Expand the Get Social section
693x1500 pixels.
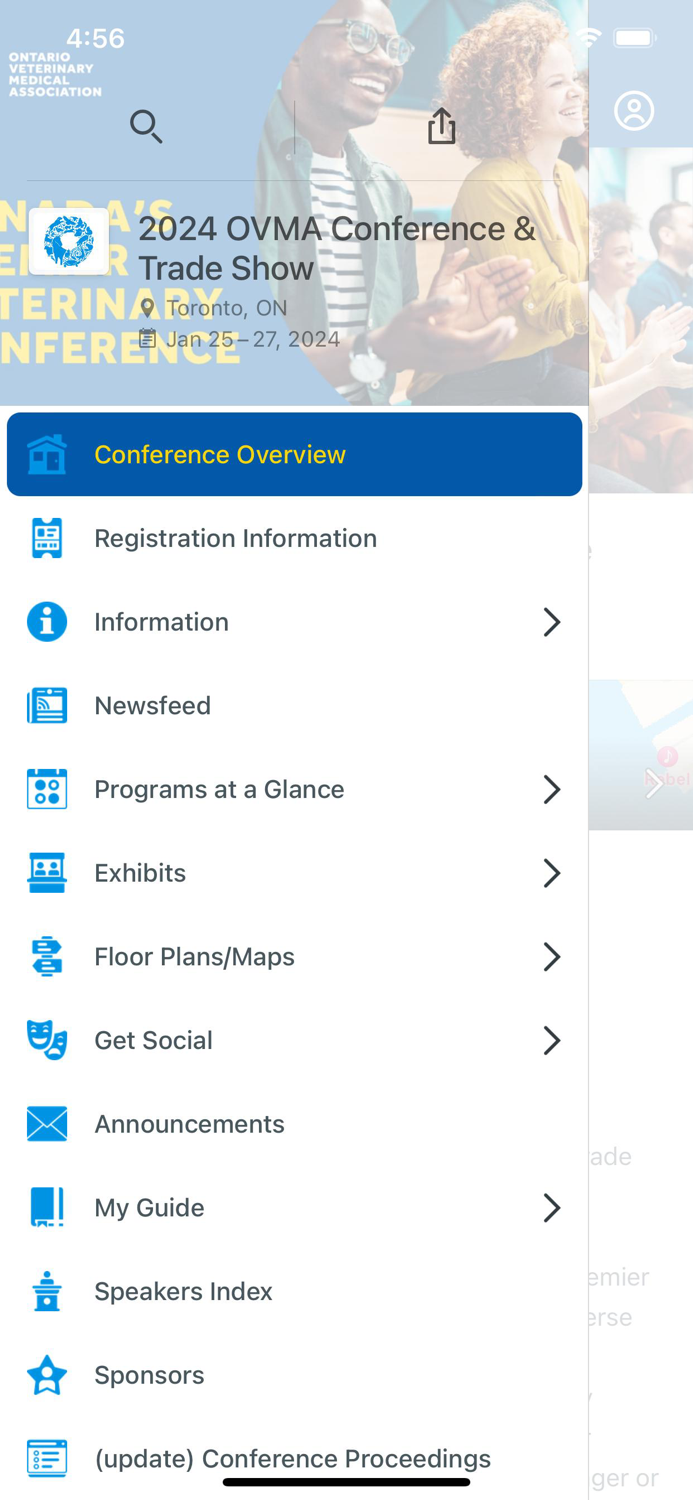552,1040
